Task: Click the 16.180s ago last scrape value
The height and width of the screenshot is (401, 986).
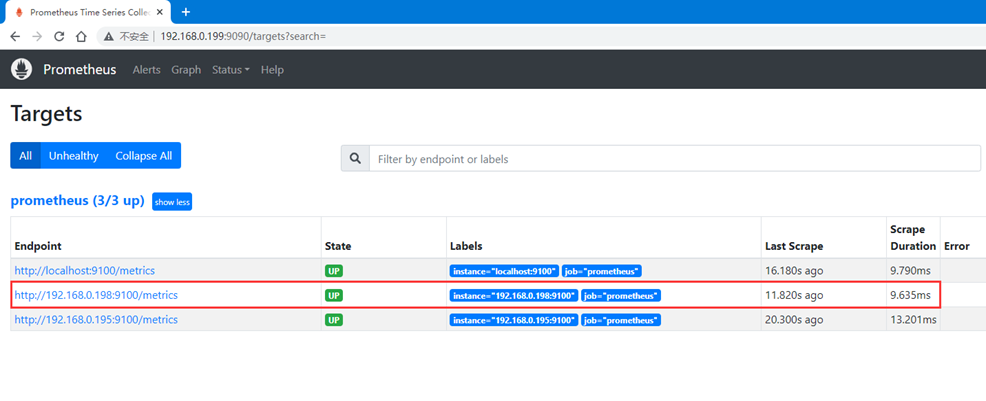Action: coord(794,270)
